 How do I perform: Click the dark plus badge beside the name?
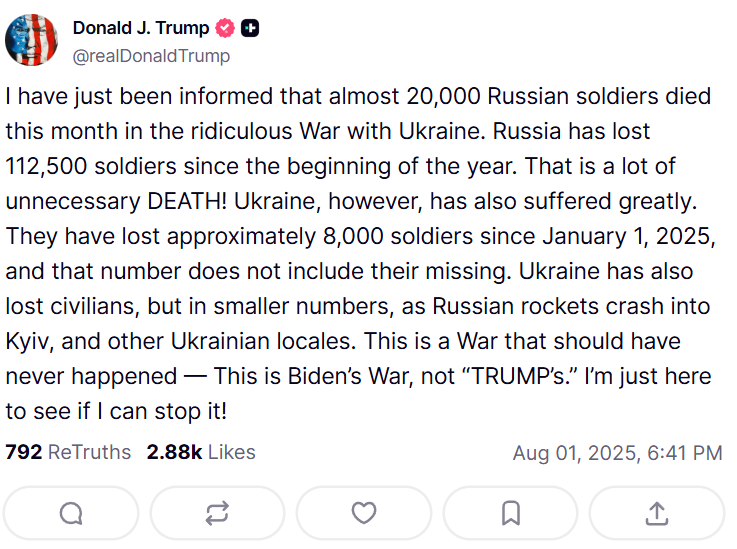point(250,29)
